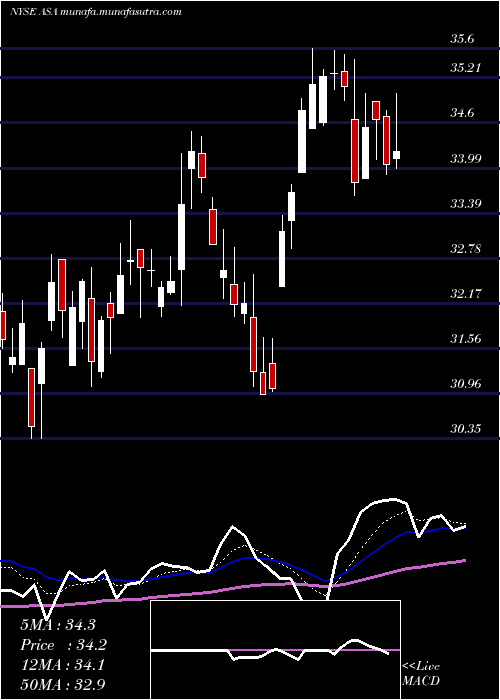The width and height of the screenshot is (500, 700).
Task: Click the NYSE ASA munafasutra.com title text
Action: pyautogui.click(x=96, y=12)
